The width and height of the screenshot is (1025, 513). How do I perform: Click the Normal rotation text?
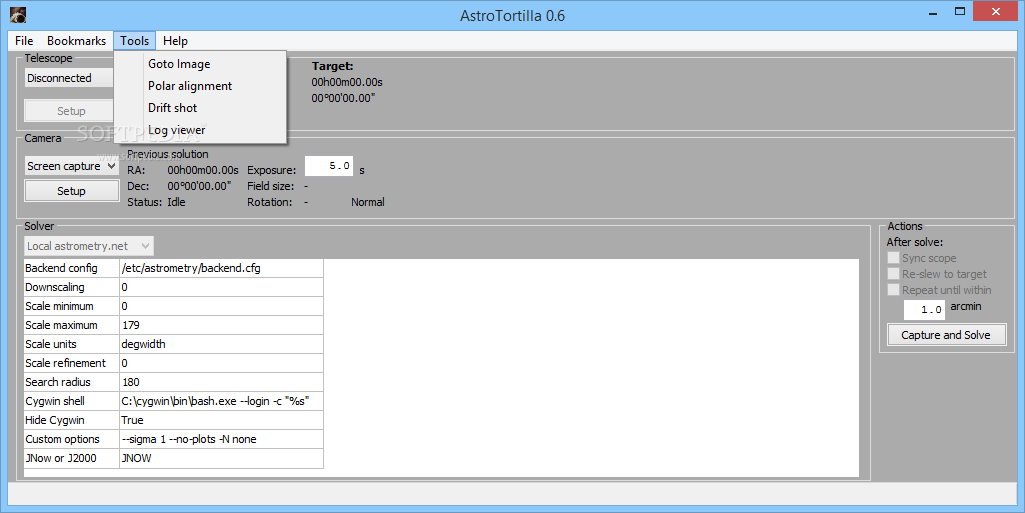367,202
